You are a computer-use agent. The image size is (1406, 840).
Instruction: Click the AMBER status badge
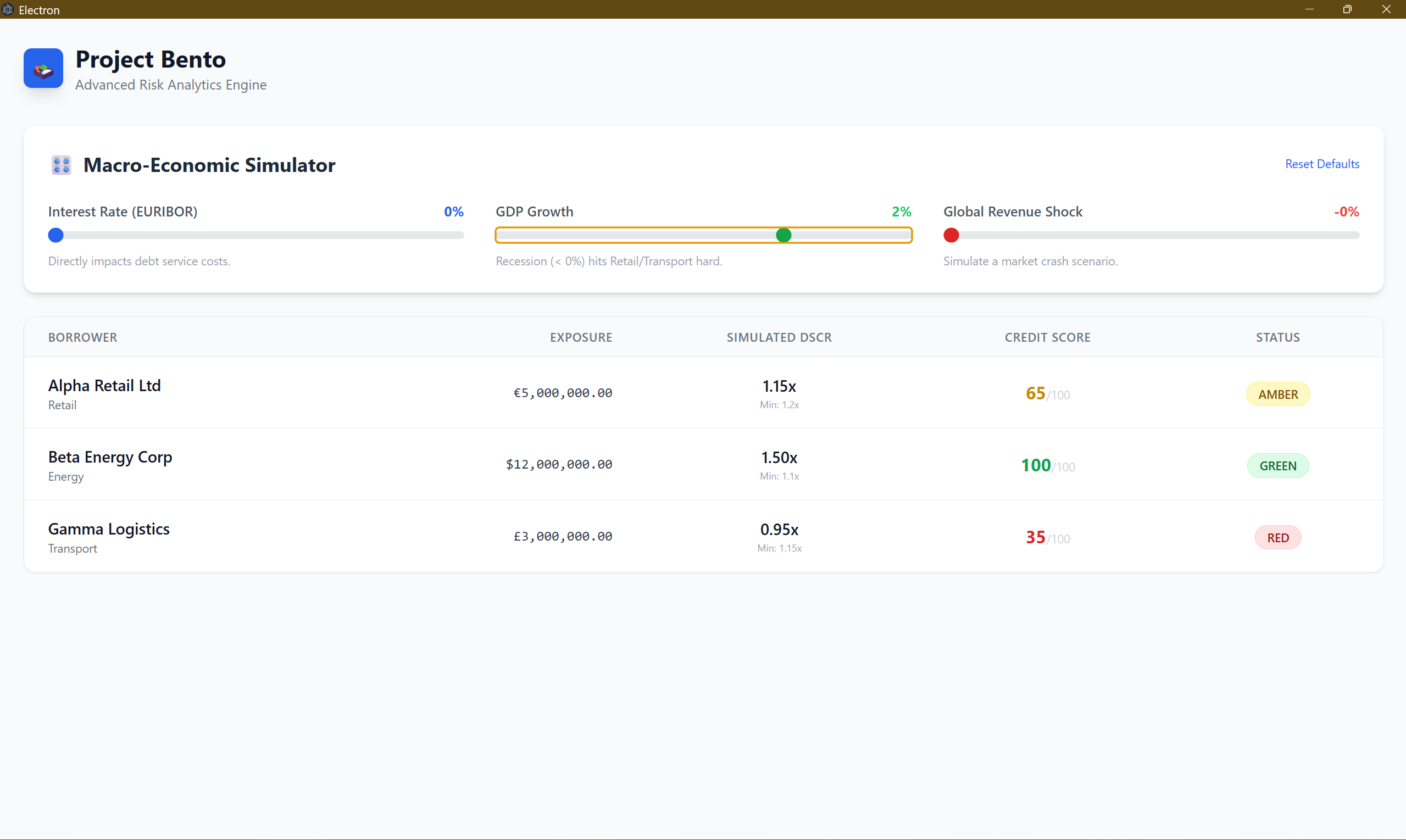point(1277,394)
